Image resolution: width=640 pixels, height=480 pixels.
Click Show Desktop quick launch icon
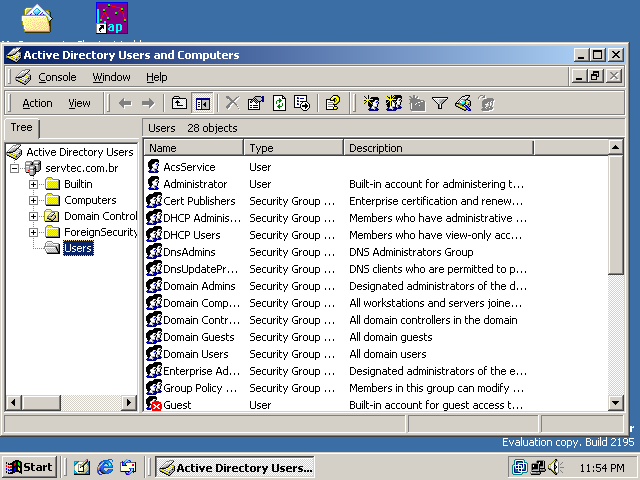click(x=82, y=467)
